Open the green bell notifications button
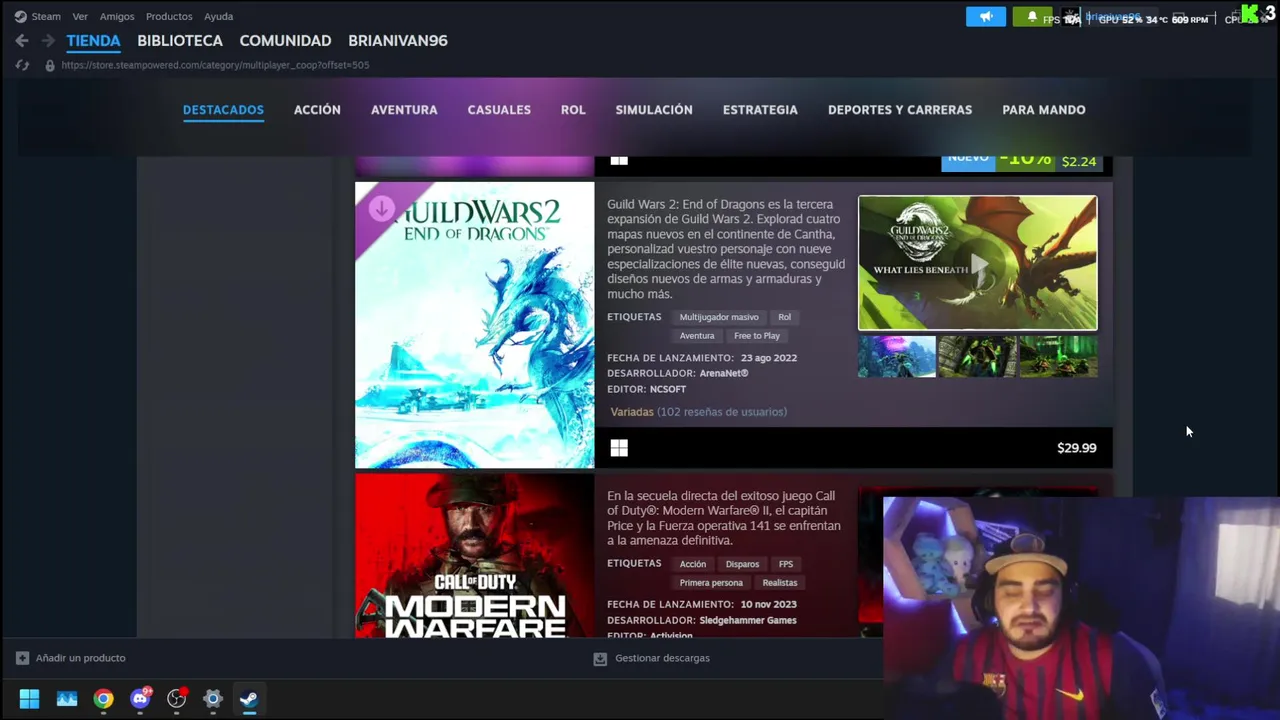1280x720 pixels. (x=1032, y=17)
